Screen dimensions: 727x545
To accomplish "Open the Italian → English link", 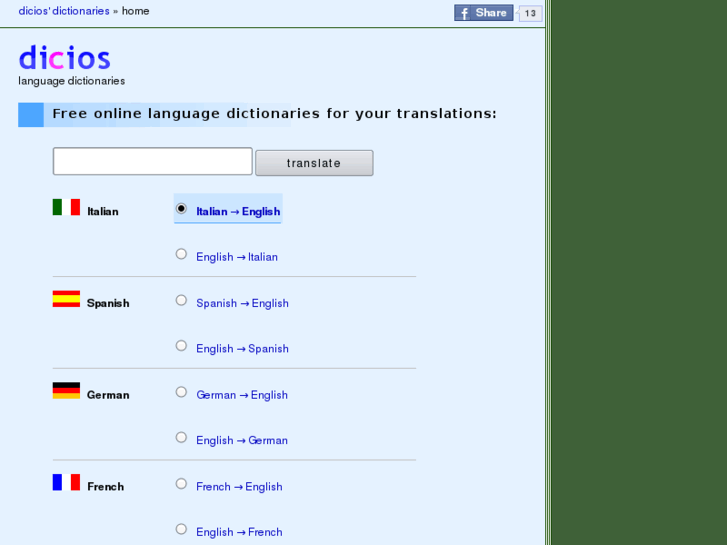I will click(x=238, y=212).
